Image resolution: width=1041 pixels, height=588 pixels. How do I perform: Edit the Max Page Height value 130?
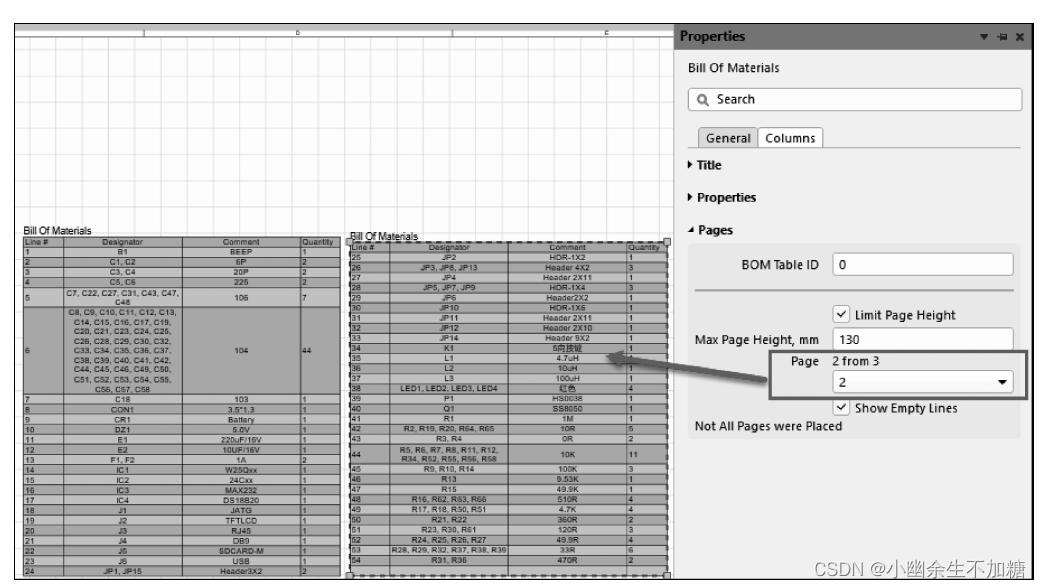click(923, 340)
